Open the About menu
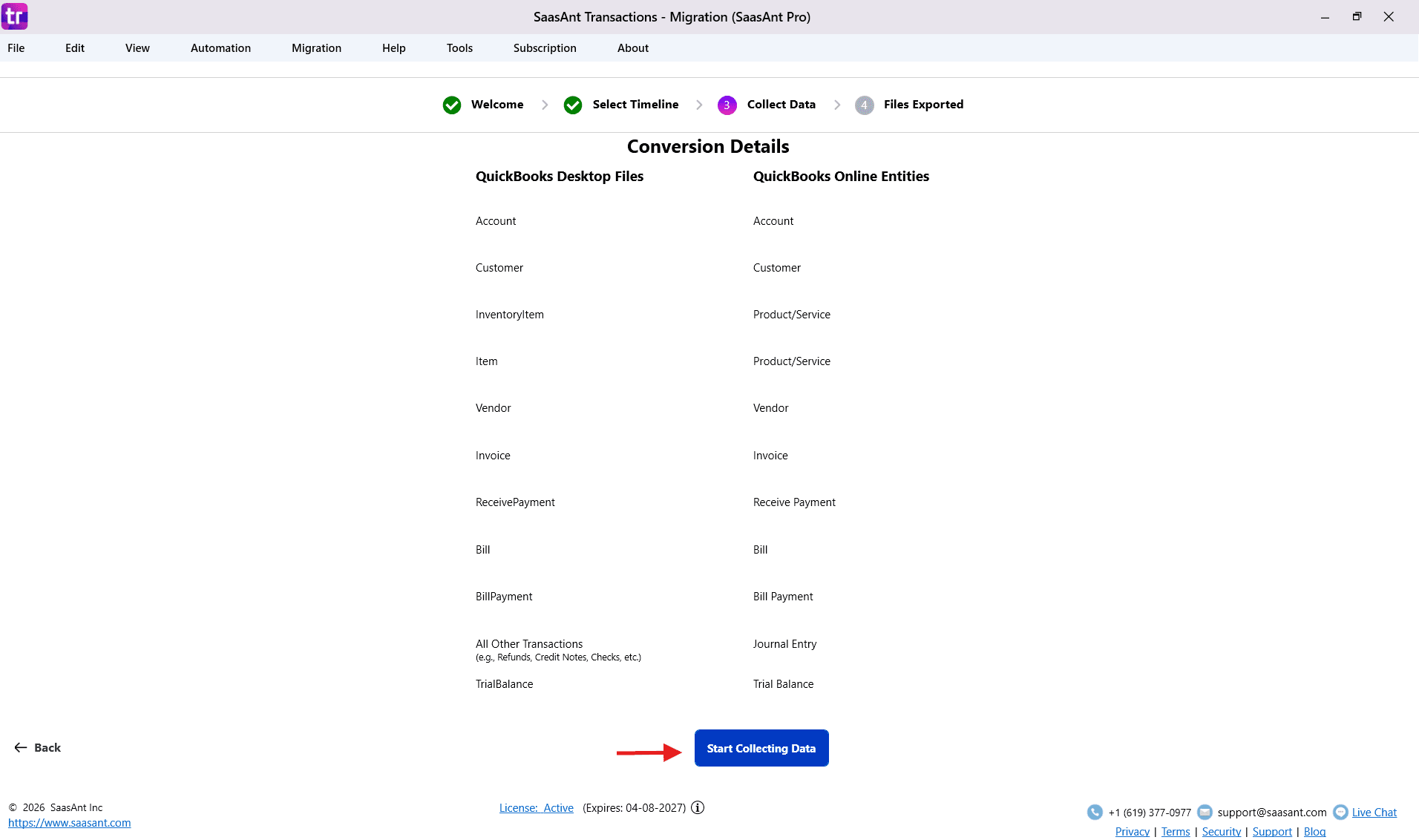 click(633, 48)
